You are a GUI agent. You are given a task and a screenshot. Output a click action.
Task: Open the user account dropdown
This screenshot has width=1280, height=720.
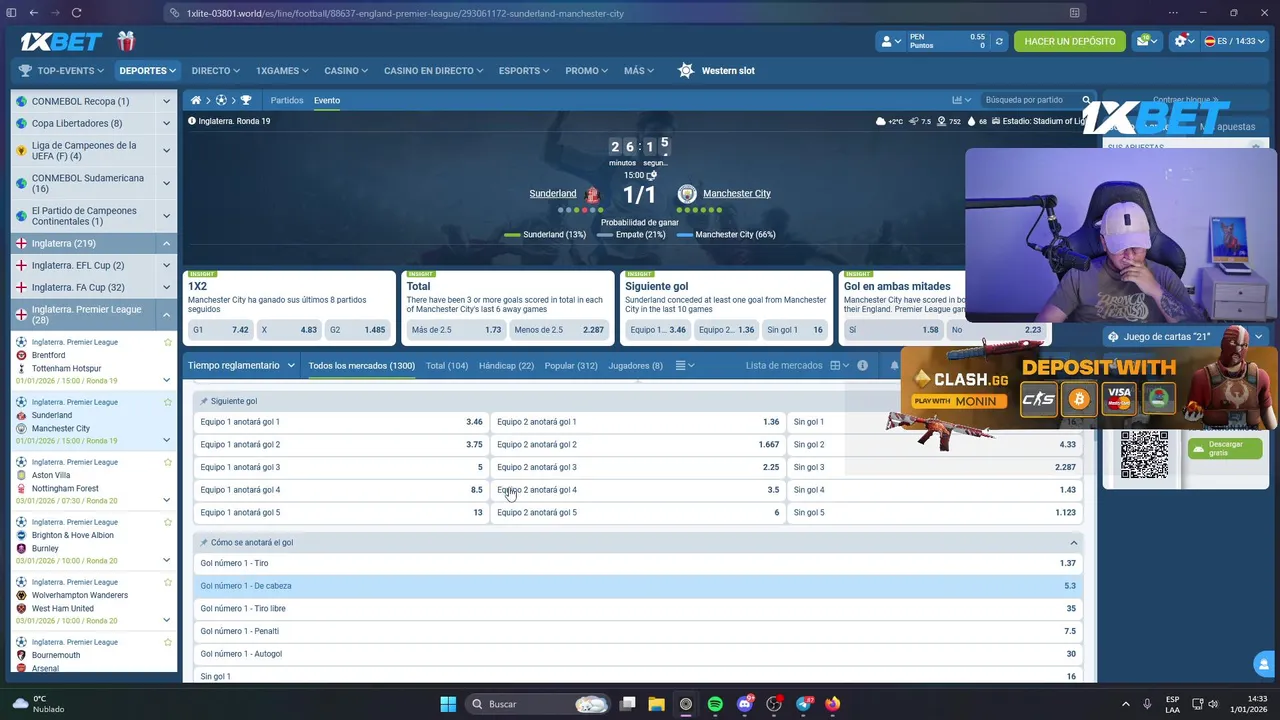pos(889,41)
